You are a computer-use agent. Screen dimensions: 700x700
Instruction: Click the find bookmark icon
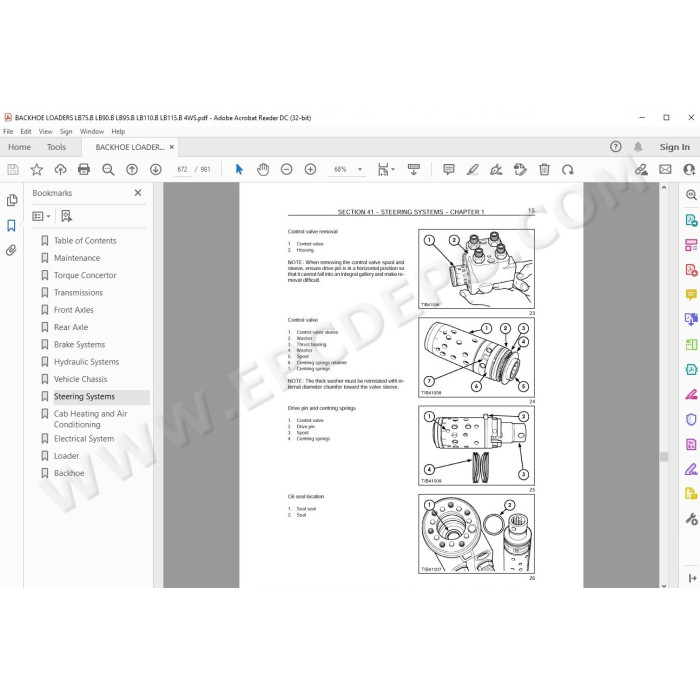[x=67, y=217]
